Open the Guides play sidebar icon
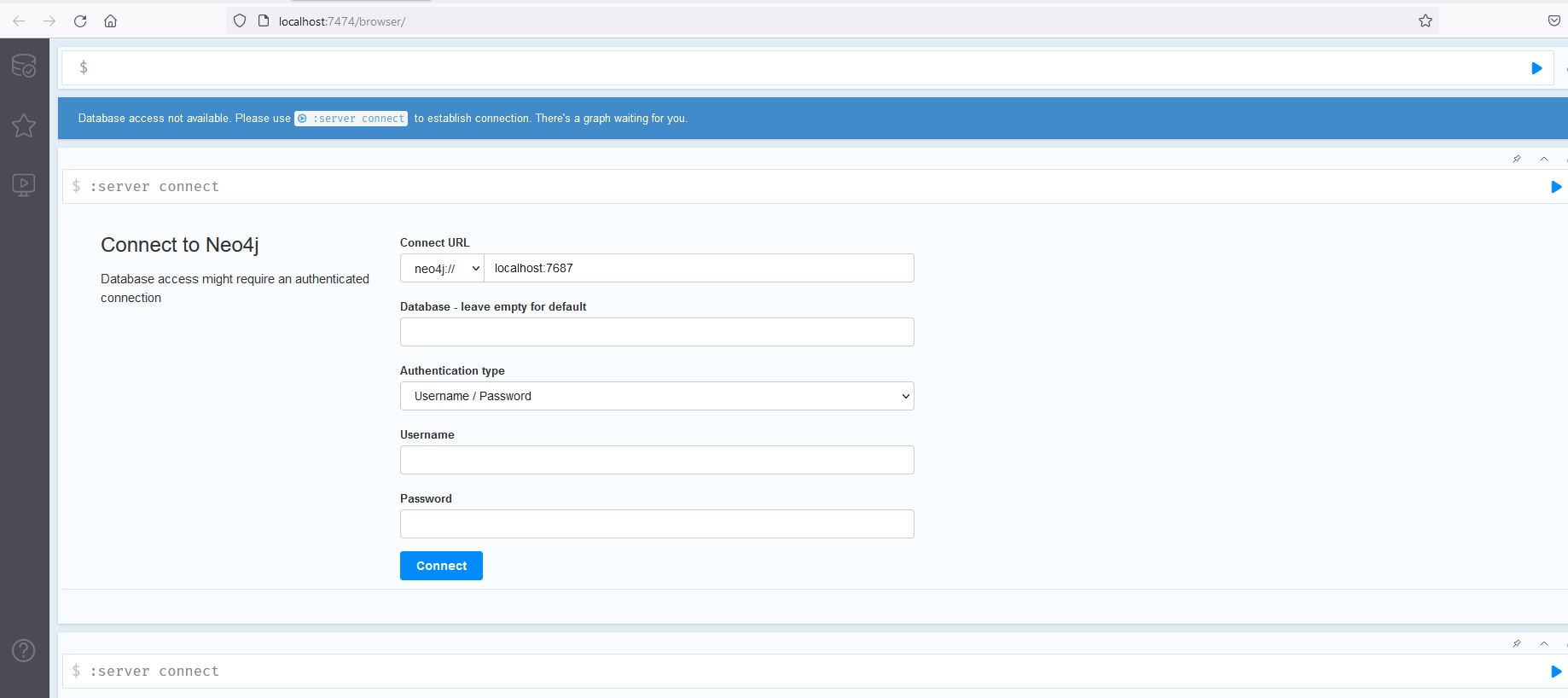Screen dimensions: 1568x698 24,185
